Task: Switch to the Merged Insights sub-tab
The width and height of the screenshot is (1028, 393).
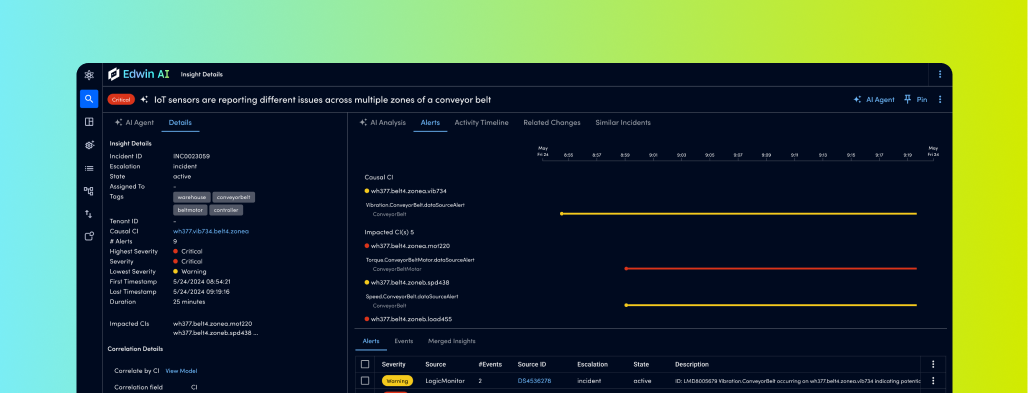Action: tap(452, 341)
